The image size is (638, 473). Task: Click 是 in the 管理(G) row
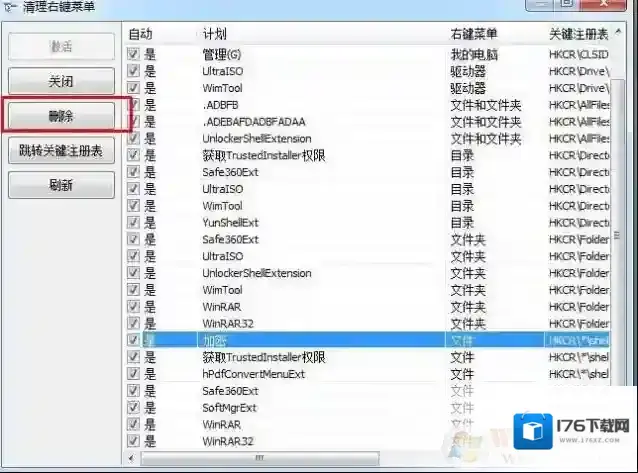point(150,54)
